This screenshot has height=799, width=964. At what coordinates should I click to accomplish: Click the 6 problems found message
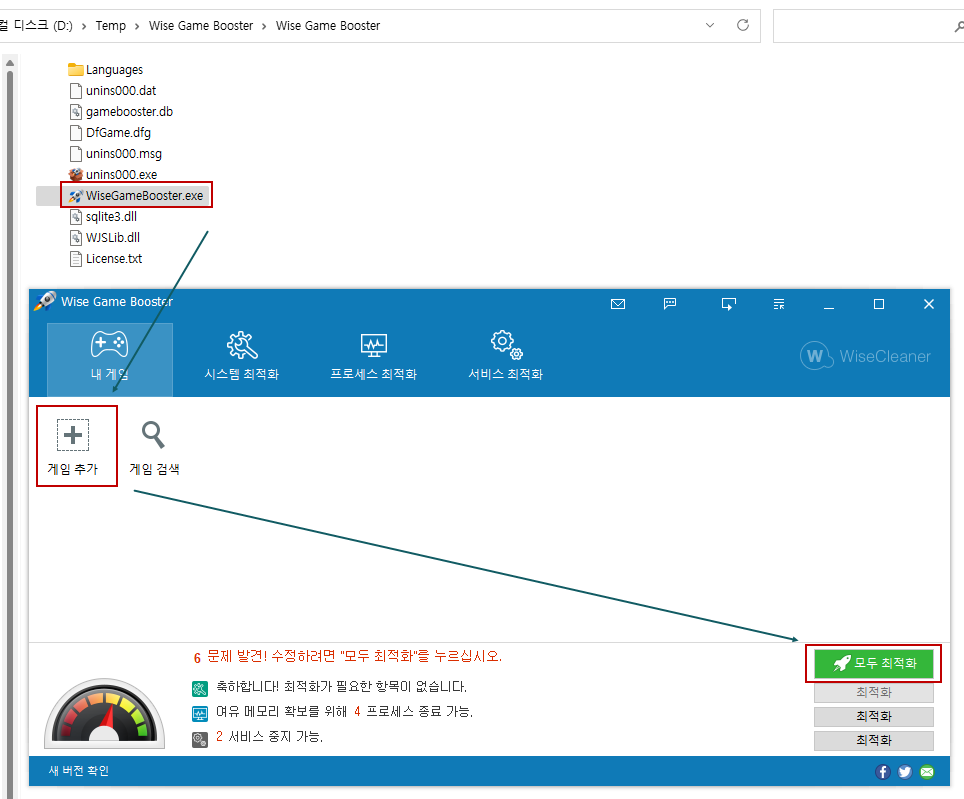[x=348, y=656]
